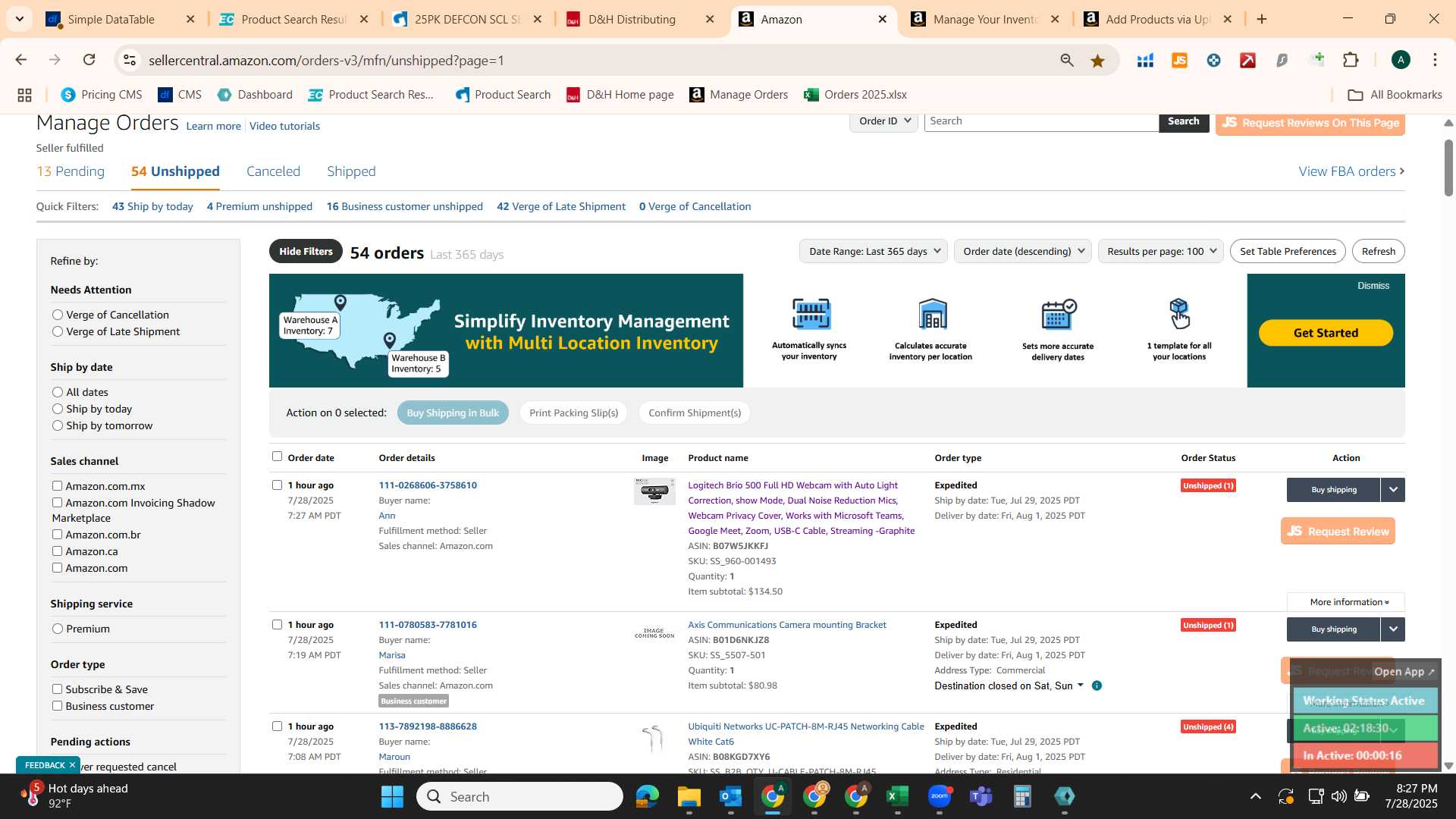Open the Extensions puzzle icon
This screenshot has width=1456, height=819.
(1351, 61)
